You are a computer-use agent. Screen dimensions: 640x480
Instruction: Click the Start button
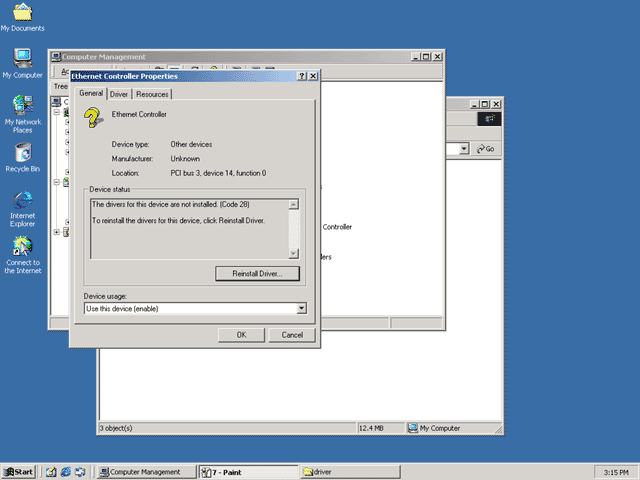tap(19, 472)
